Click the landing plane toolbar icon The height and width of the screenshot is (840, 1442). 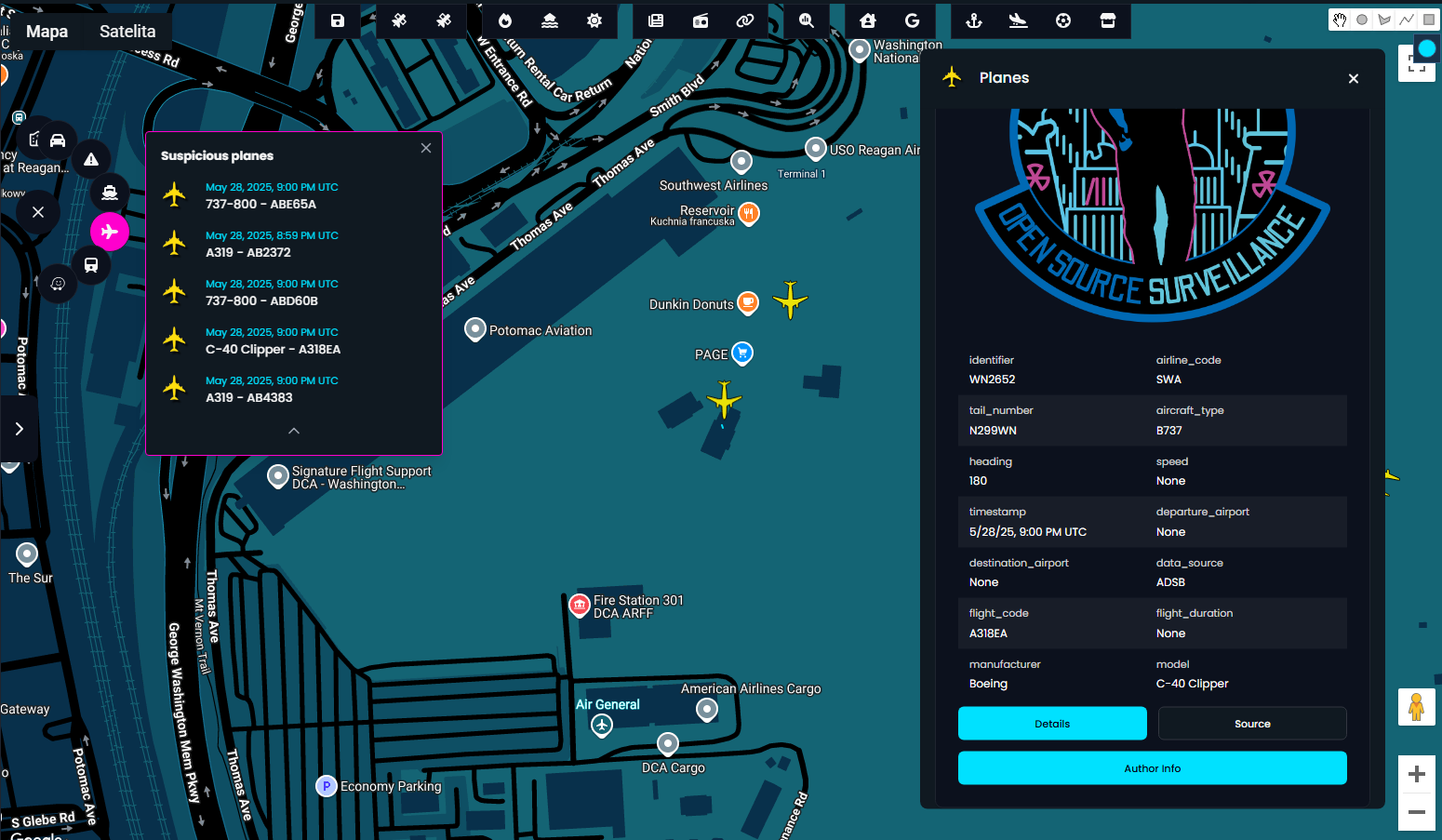tap(1019, 20)
